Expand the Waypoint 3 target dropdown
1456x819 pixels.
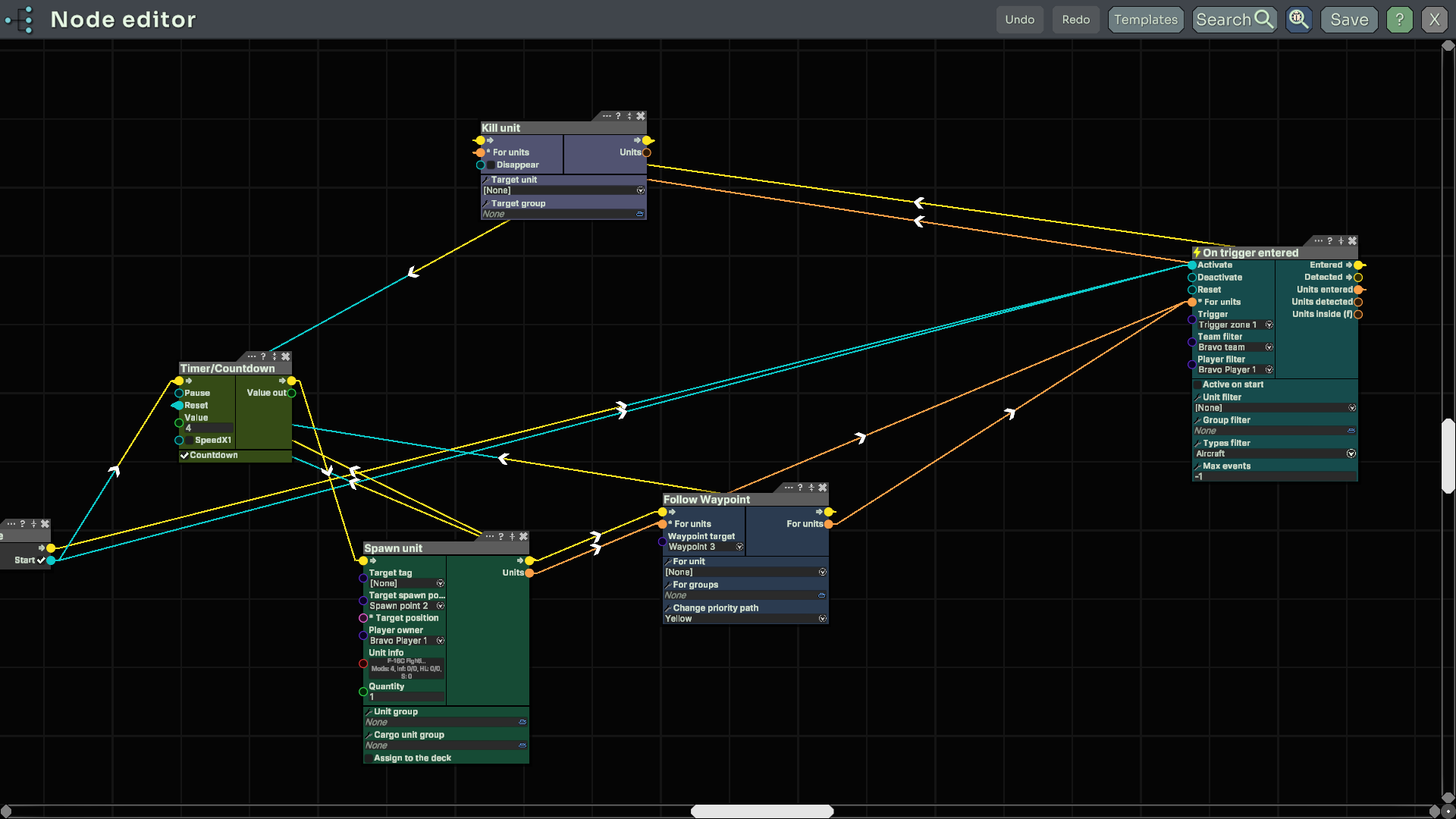click(x=739, y=548)
